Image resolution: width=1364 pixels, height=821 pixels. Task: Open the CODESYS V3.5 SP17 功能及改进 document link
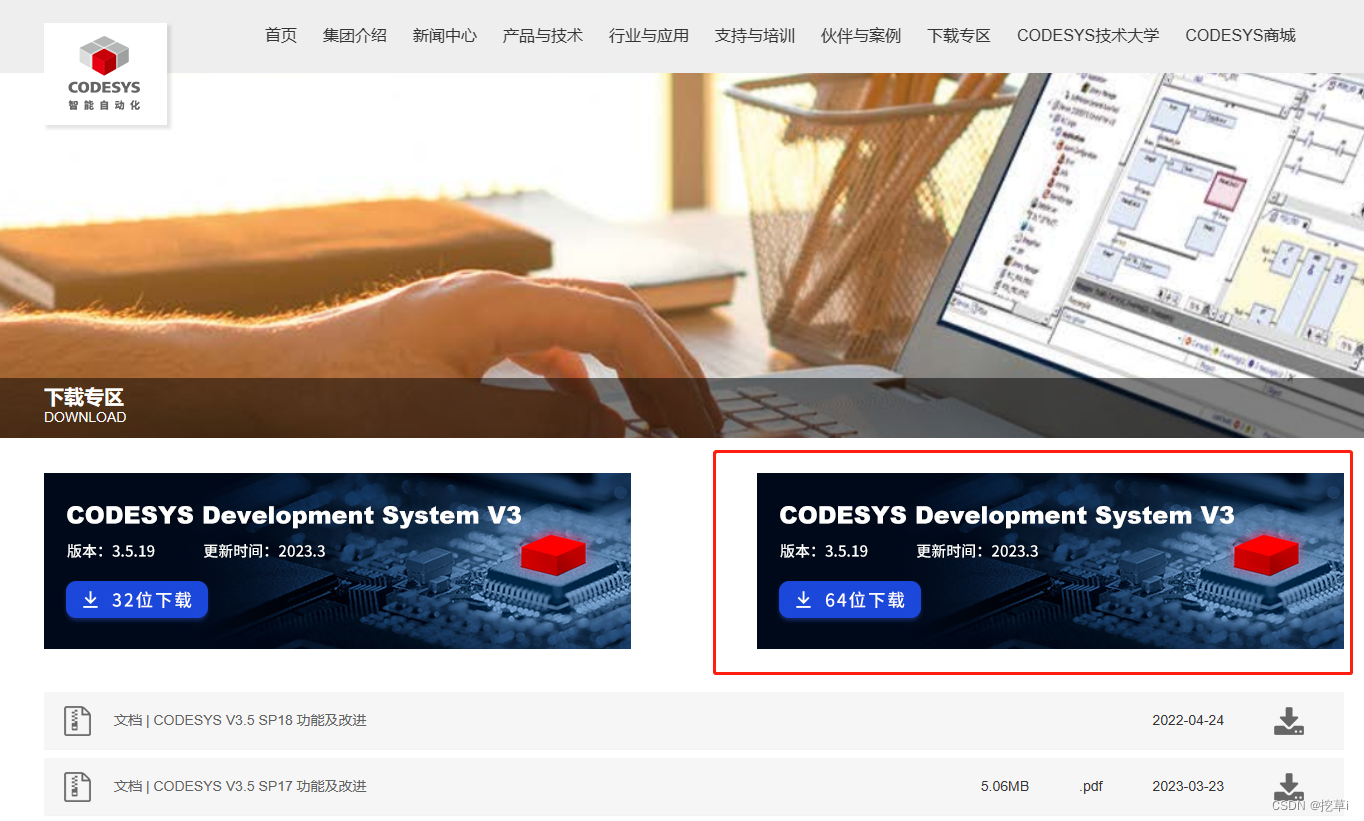pos(240,786)
